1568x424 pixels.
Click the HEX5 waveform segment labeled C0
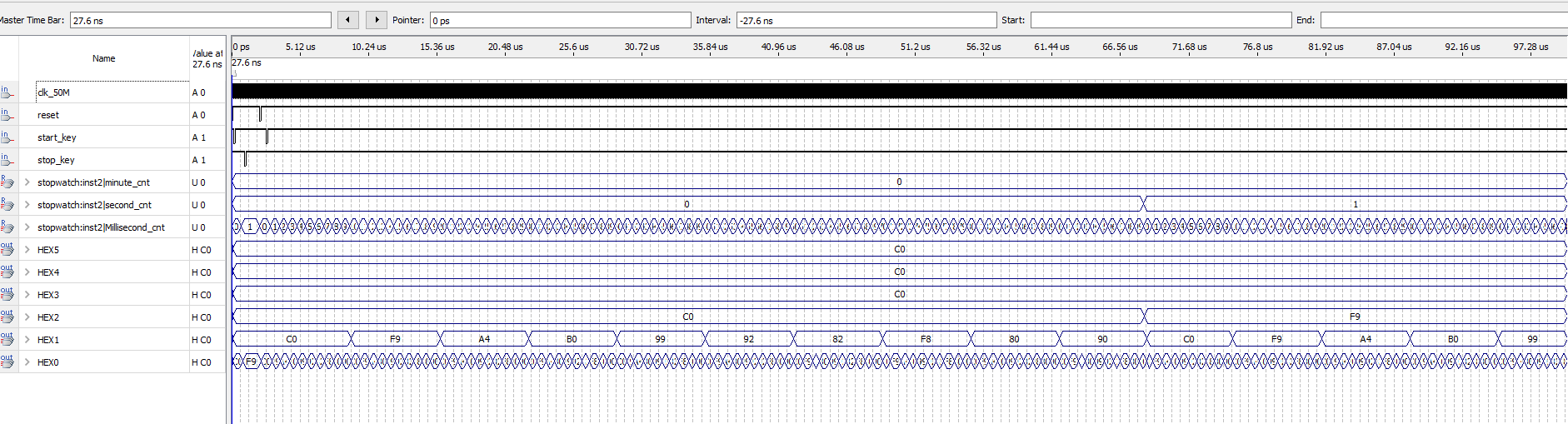pyautogui.click(x=899, y=249)
